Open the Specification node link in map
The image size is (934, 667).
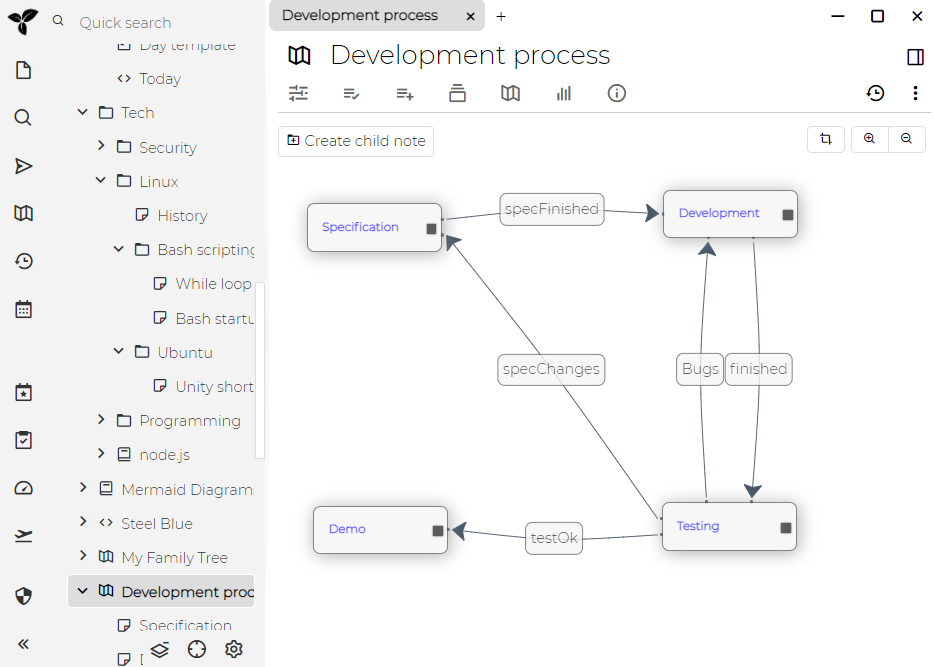tap(360, 227)
